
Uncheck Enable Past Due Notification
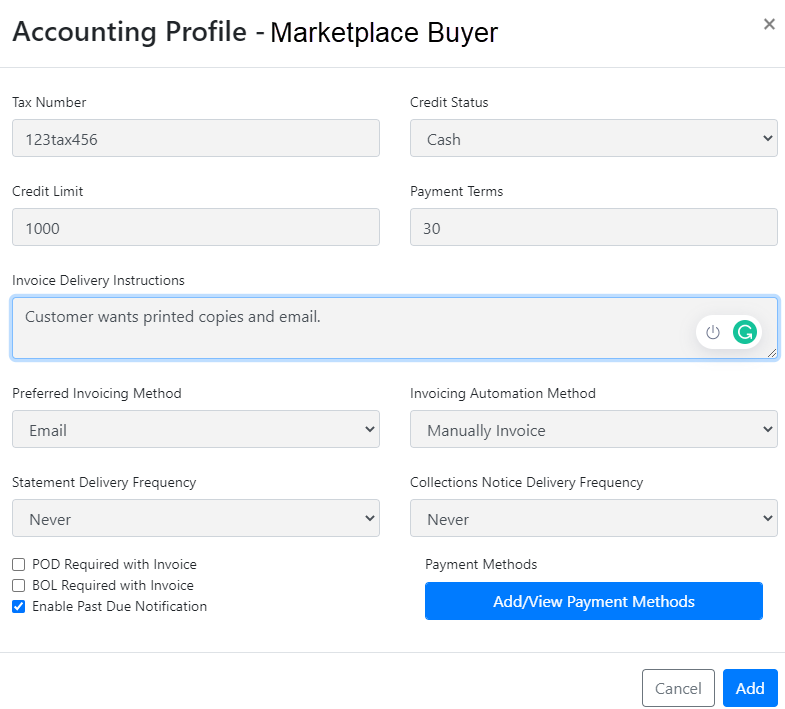pos(19,606)
